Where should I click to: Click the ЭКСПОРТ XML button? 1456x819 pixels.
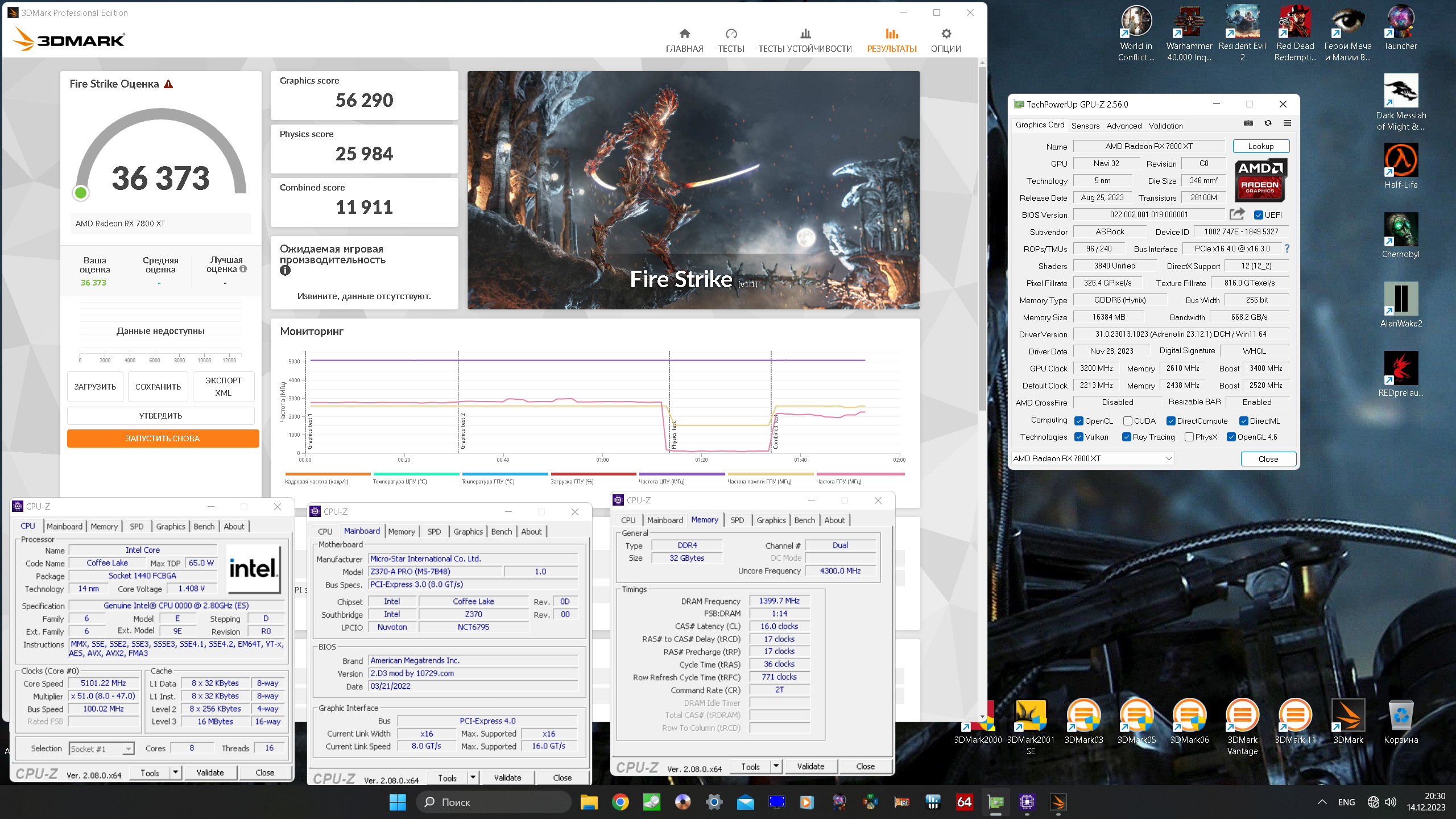pos(224,387)
